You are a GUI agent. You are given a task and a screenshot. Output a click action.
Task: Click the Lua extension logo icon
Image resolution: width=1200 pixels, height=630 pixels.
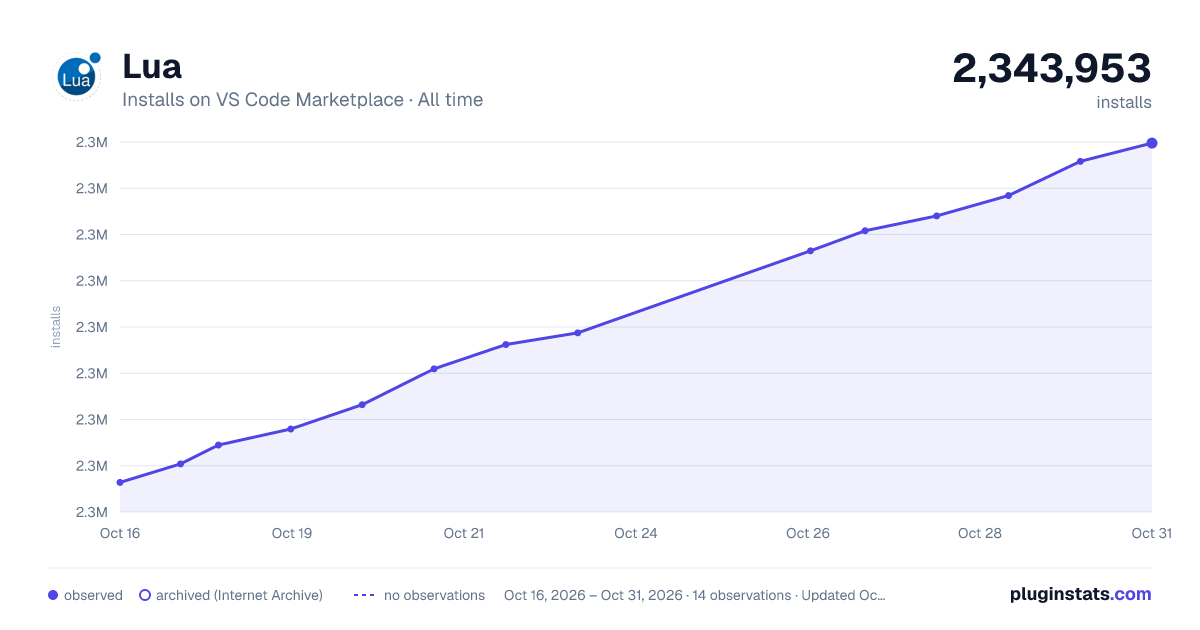[x=78, y=75]
